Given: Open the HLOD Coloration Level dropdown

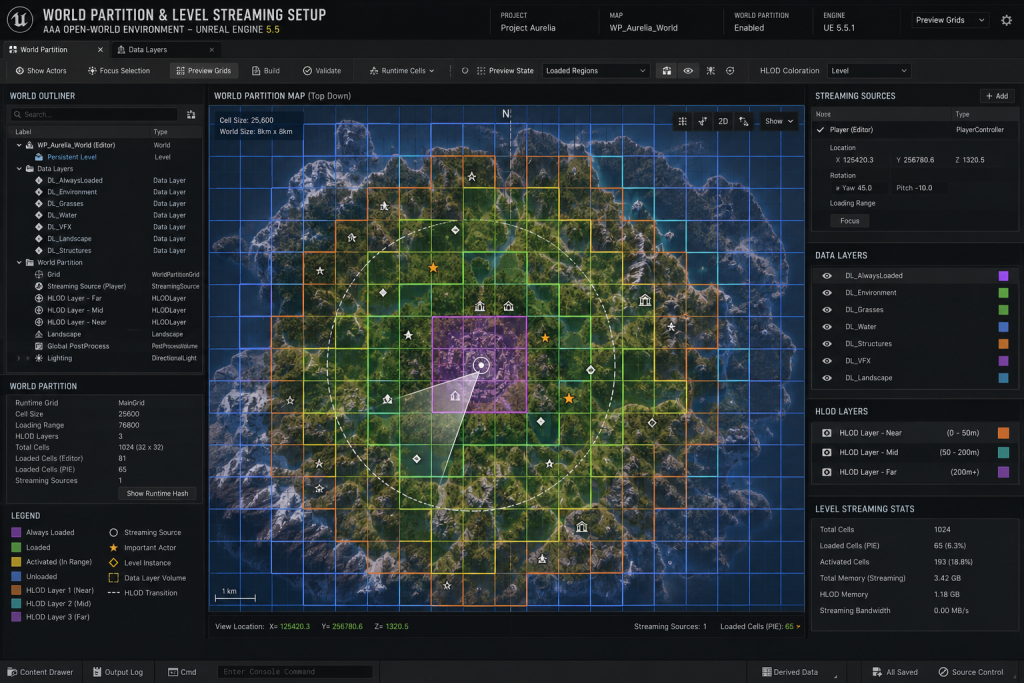Looking at the screenshot, I should [869, 71].
